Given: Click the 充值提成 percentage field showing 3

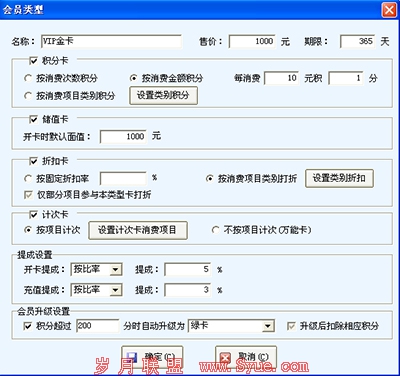Looking at the screenshot, I should (x=188, y=290).
